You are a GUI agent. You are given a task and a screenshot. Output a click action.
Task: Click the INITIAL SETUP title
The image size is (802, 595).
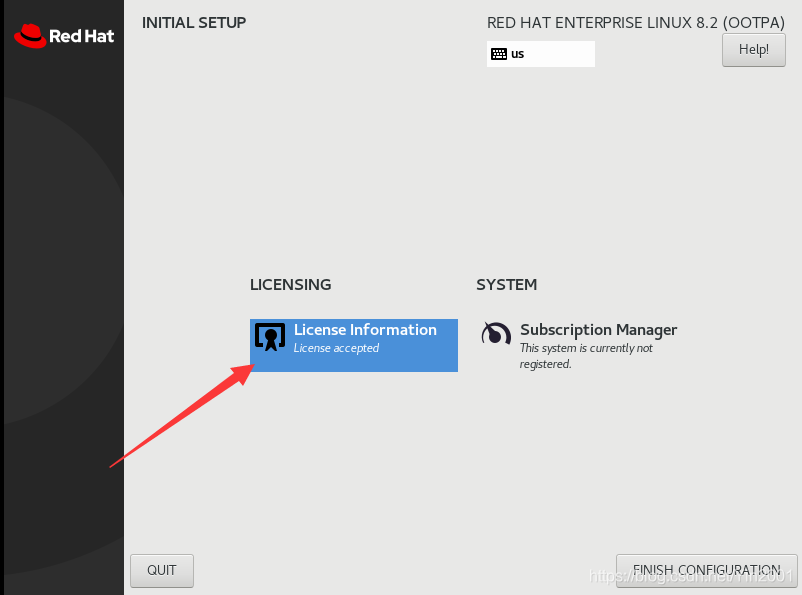[194, 23]
